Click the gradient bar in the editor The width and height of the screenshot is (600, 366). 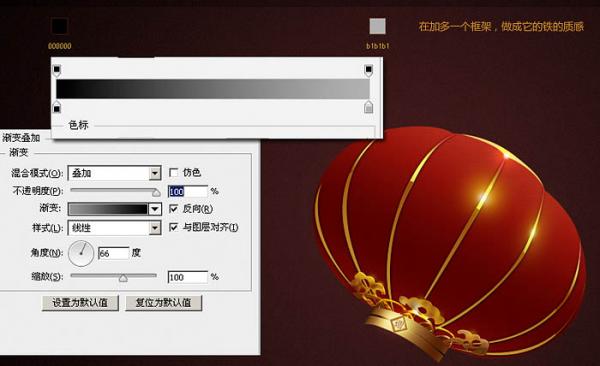(x=213, y=89)
